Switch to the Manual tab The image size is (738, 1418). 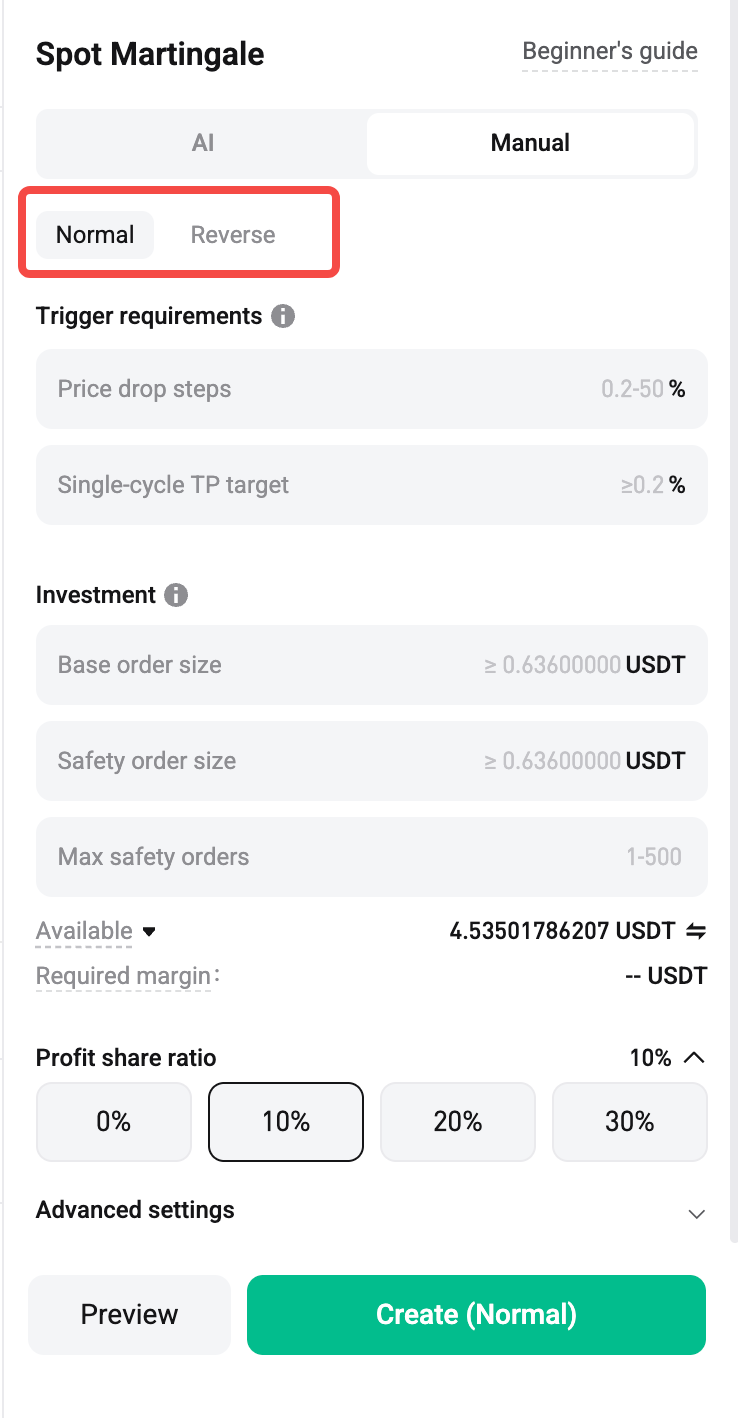click(x=530, y=143)
